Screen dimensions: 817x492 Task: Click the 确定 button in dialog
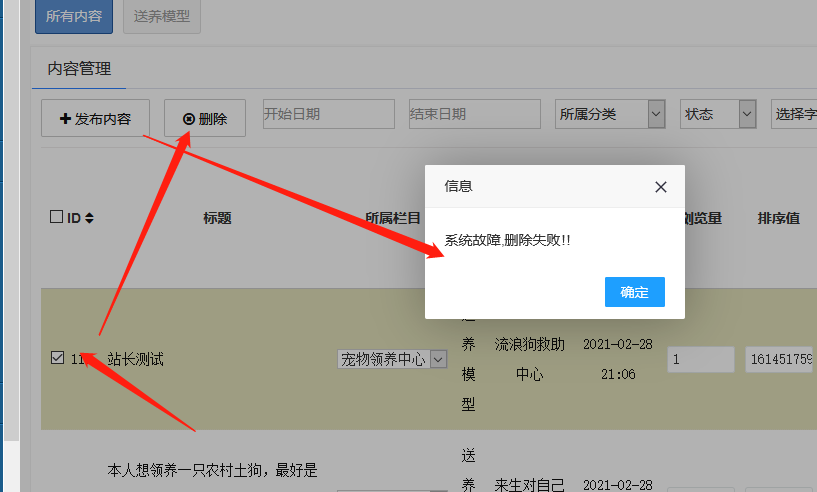634,292
